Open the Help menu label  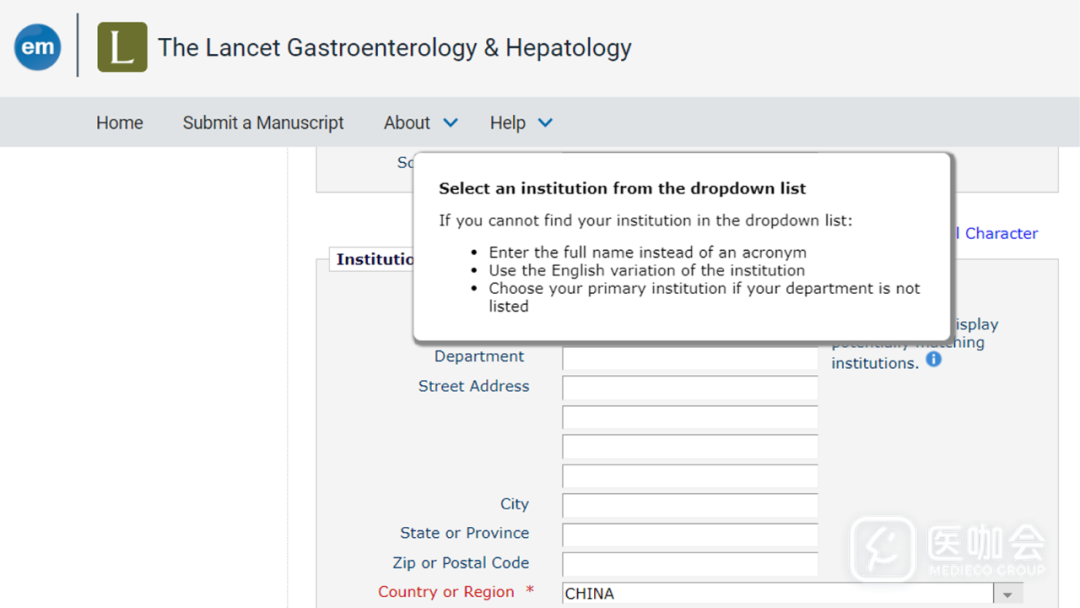[507, 123]
